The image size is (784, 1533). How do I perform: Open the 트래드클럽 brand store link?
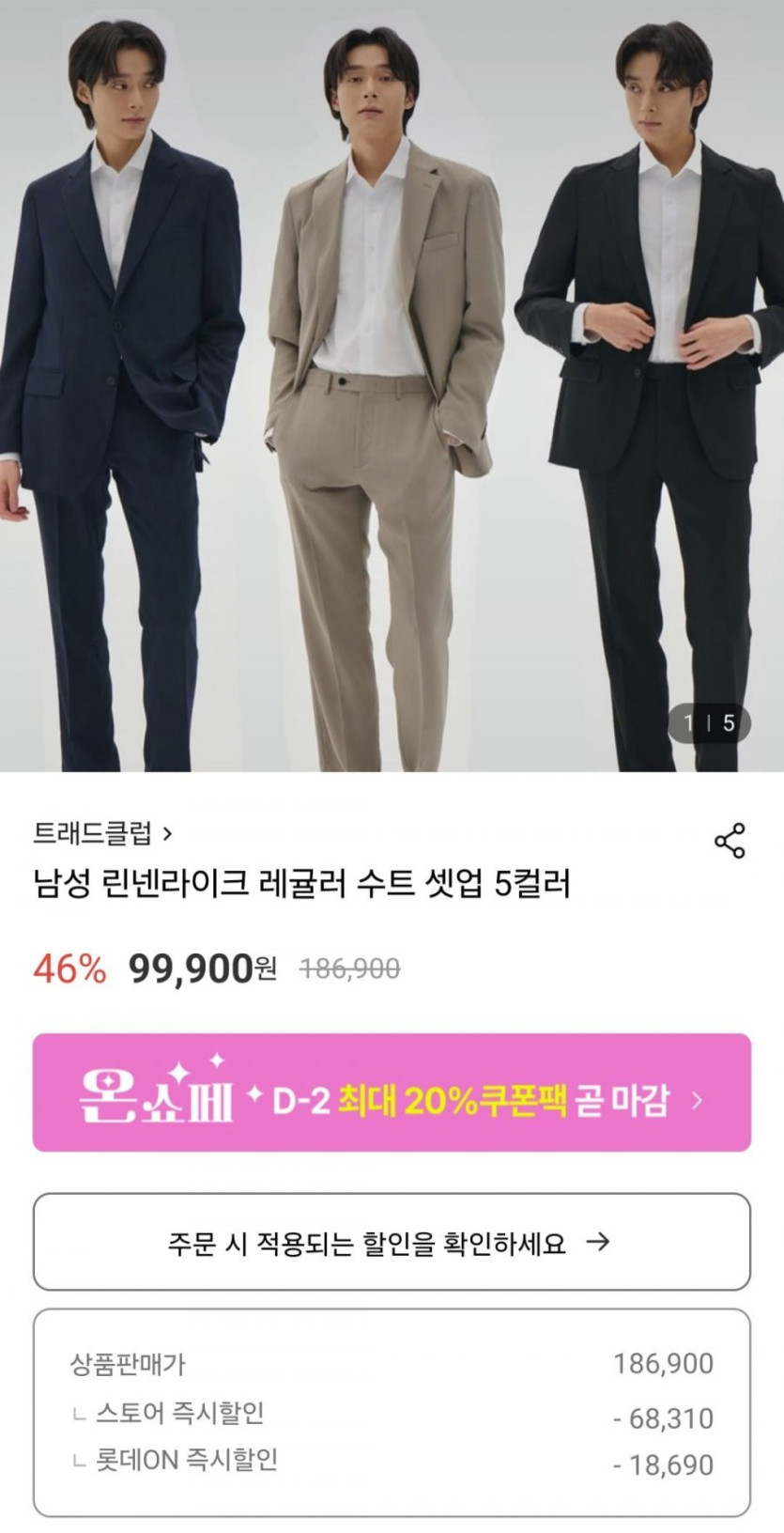point(103,833)
